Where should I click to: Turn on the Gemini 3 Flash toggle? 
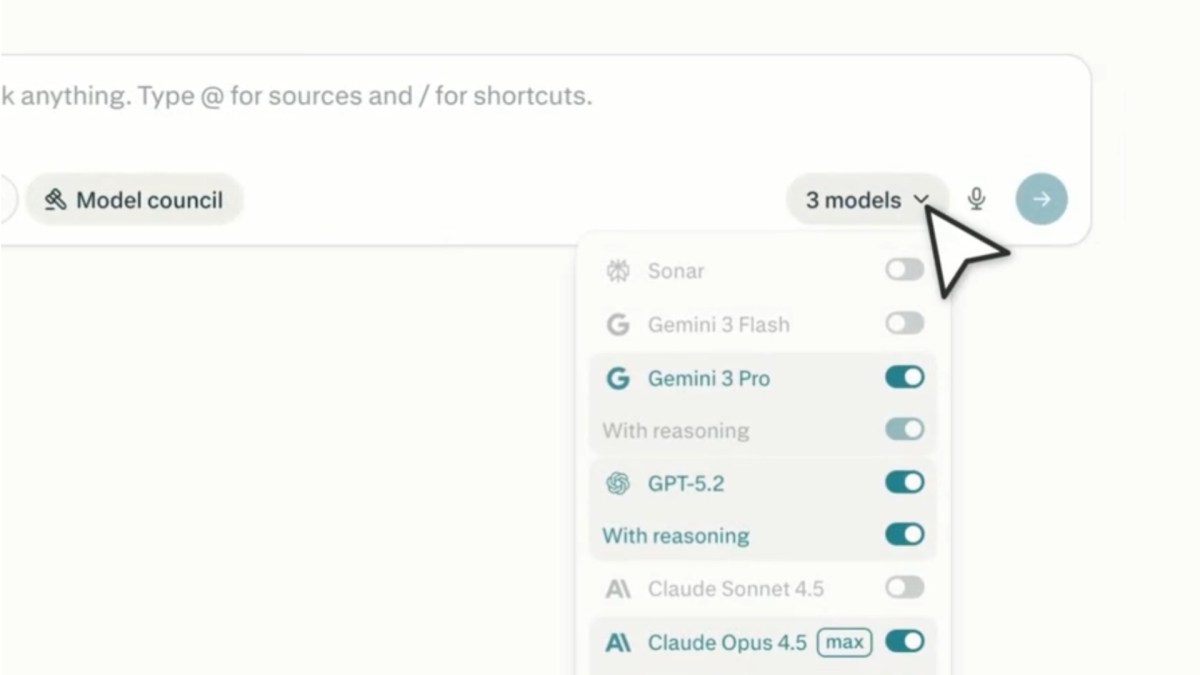904,323
